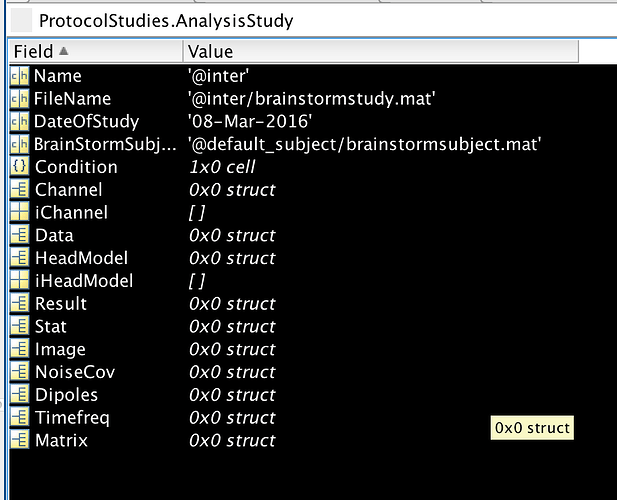Image resolution: width=617 pixels, height=500 pixels.
Task: Click the [ ] value of iHeadModel
Action: (x=197, y=281)
